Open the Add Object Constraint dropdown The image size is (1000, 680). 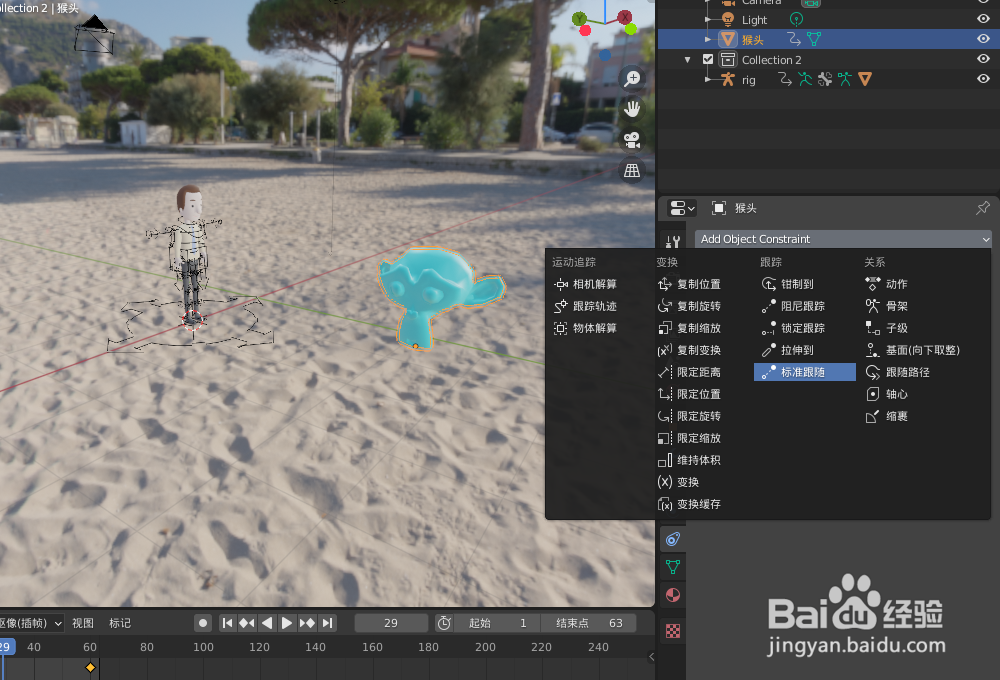[843, 239]
